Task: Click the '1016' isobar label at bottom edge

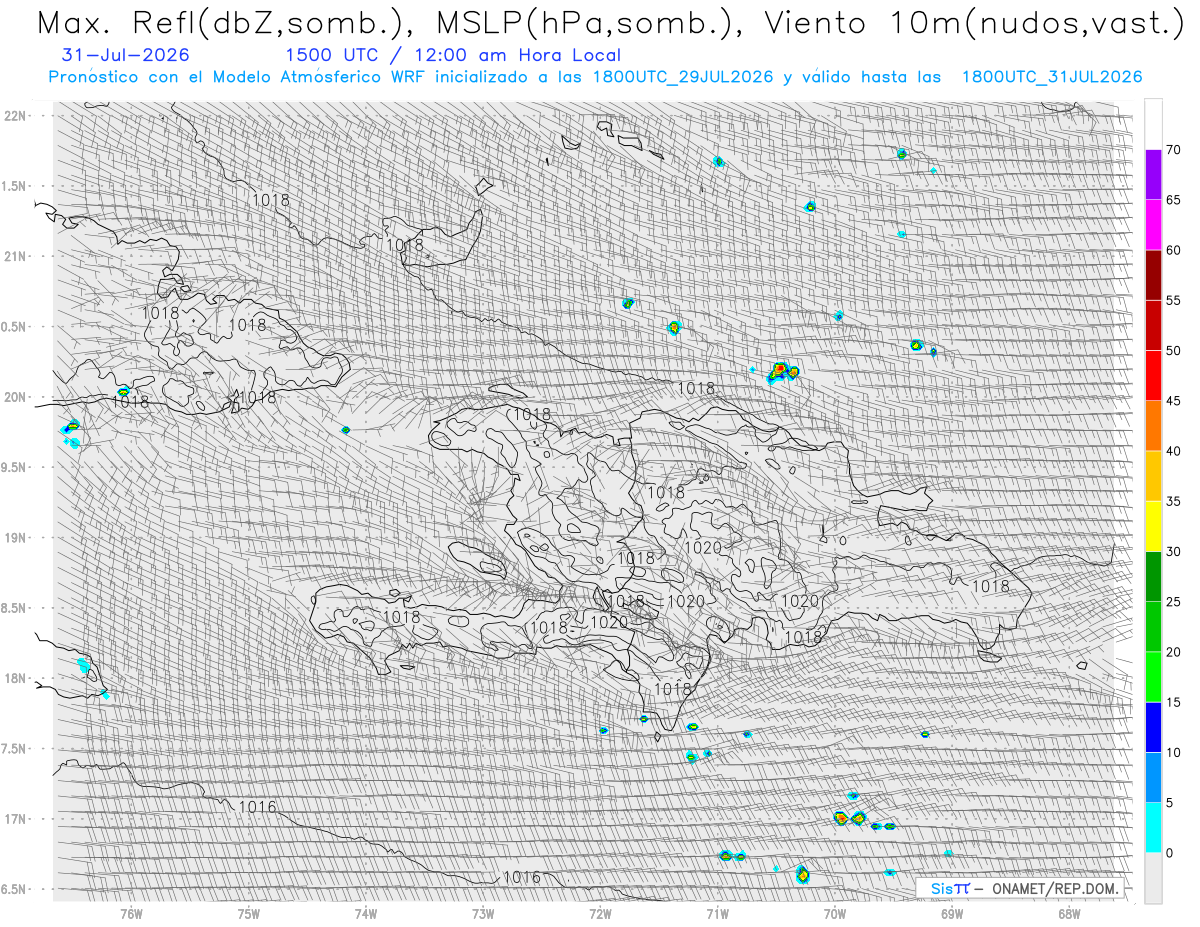Action: point(522,877)
